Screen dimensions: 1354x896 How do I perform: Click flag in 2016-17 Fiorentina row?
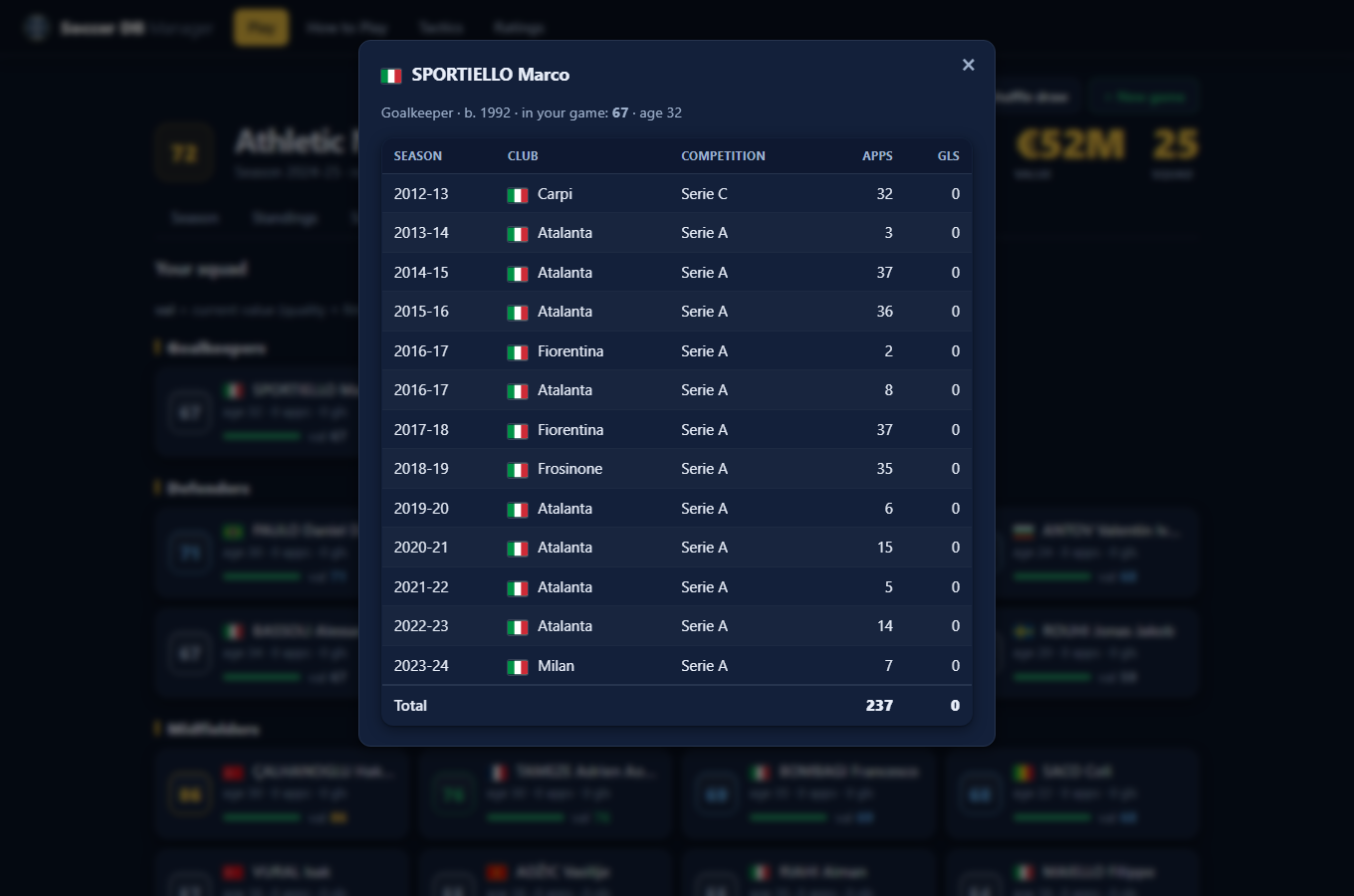click(518, 352)
